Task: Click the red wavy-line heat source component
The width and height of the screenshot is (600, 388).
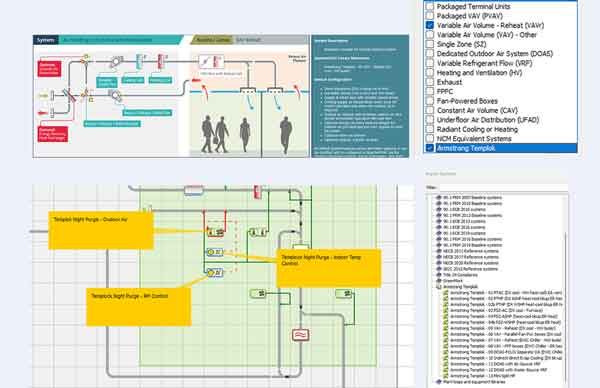Action: 300,335
